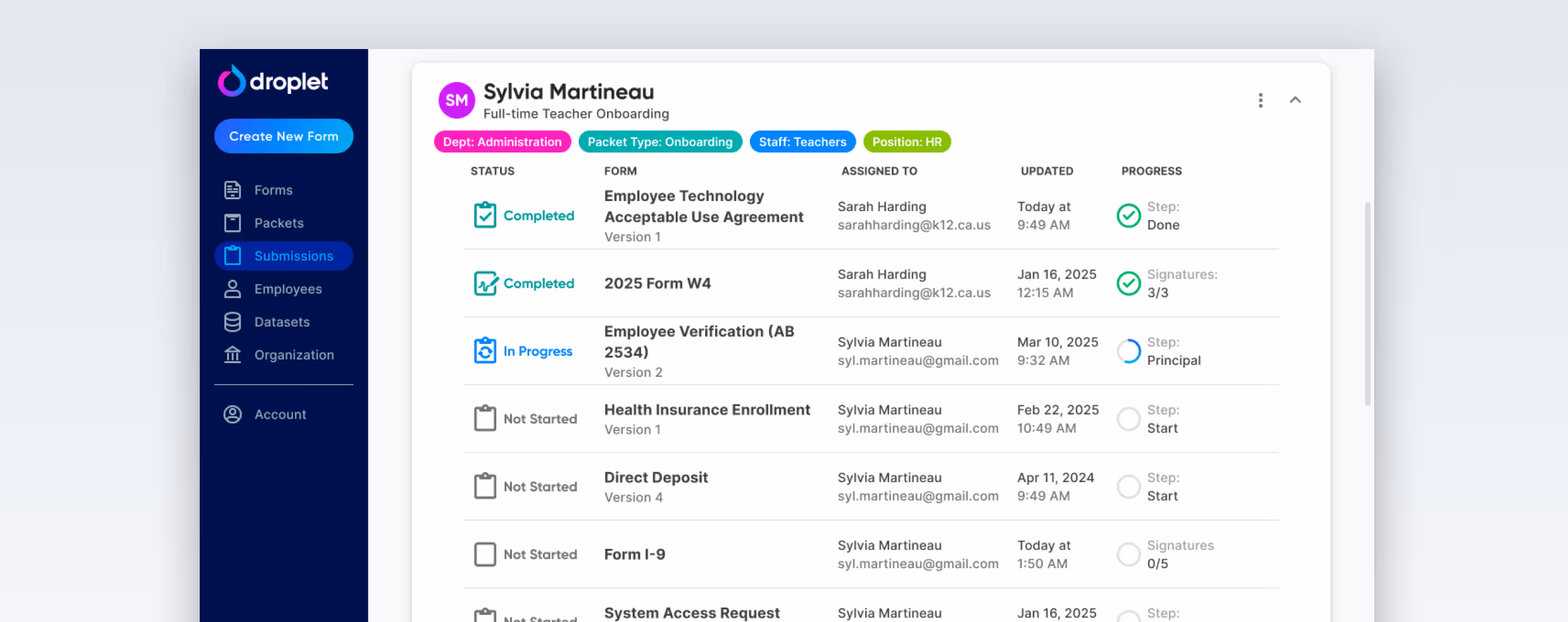Image resolution: width=1568 pixels, height=622 pixels.
Task: Click the Employees person icon
Action: pos(233,288)
